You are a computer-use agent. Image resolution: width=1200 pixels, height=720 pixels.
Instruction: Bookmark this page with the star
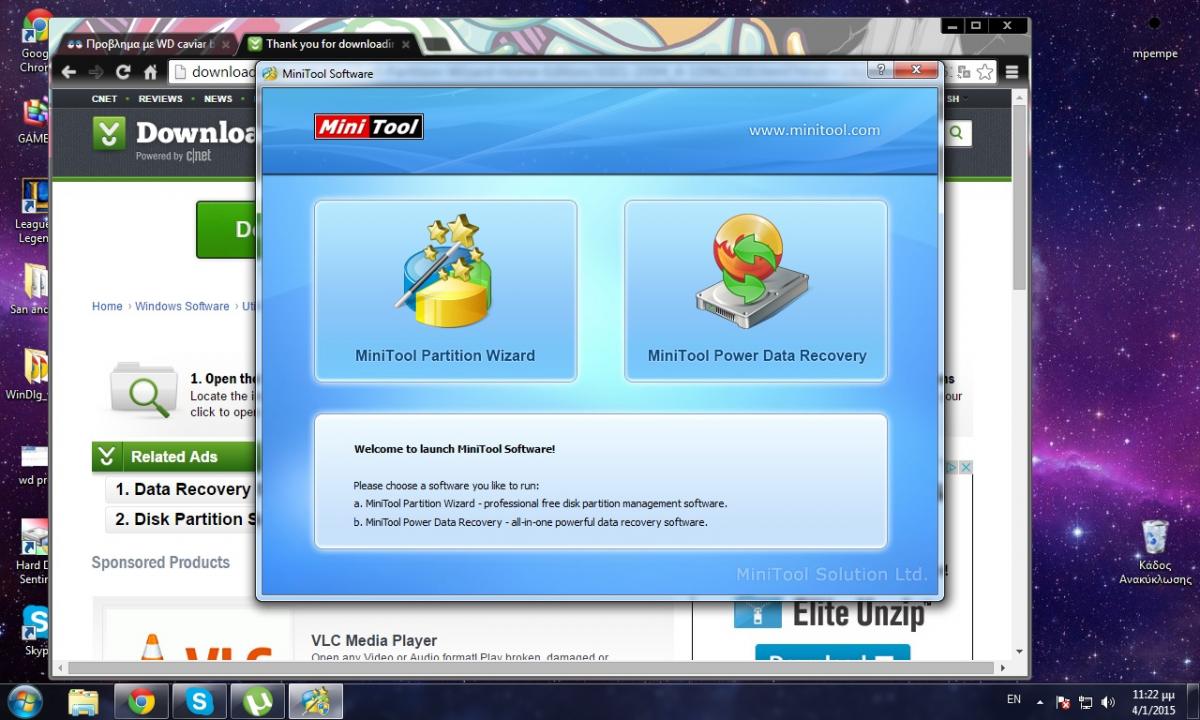[985, 72]
